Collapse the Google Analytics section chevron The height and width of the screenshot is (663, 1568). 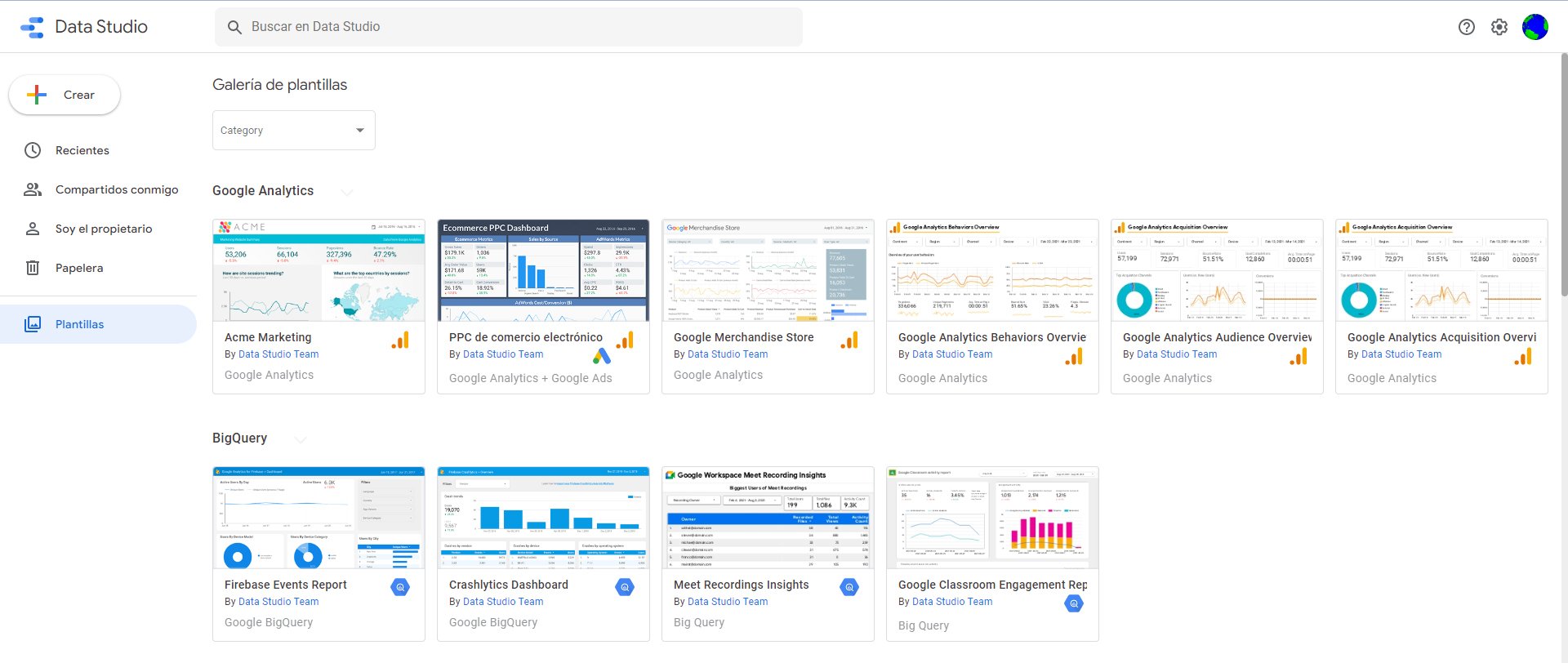pos(346,192)
